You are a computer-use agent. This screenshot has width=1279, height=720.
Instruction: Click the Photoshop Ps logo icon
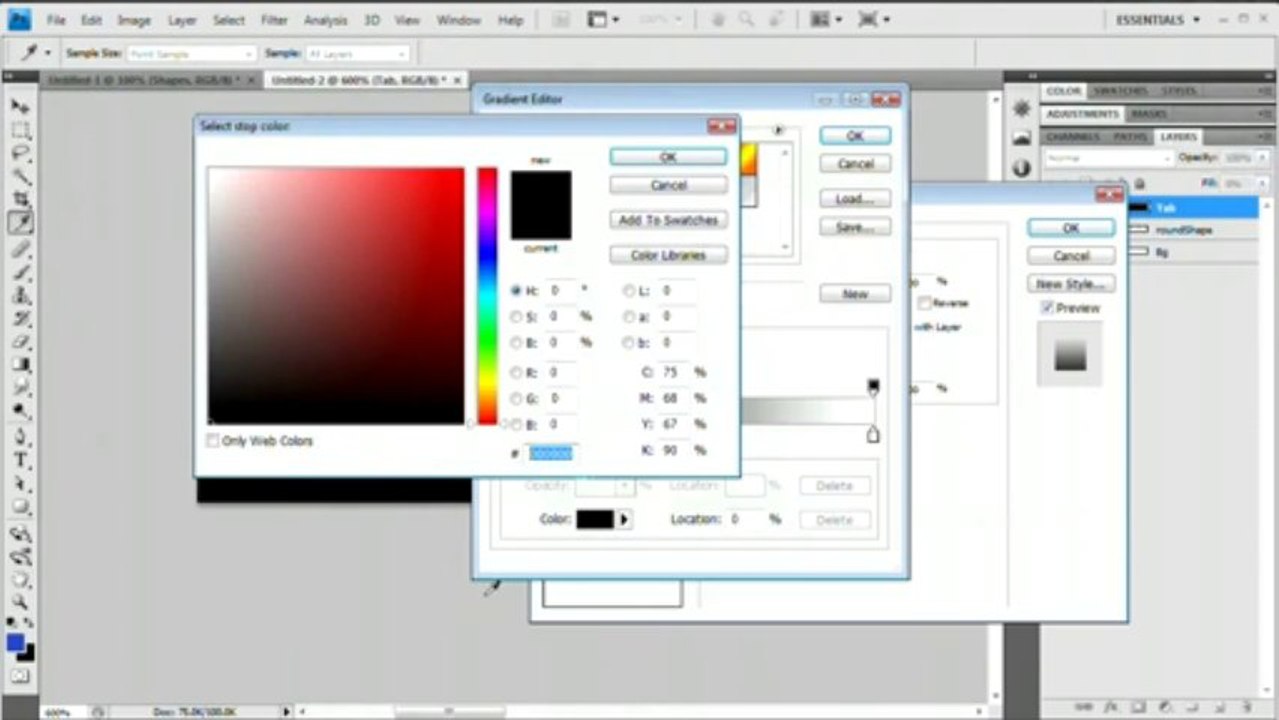[x=19, y=19]
